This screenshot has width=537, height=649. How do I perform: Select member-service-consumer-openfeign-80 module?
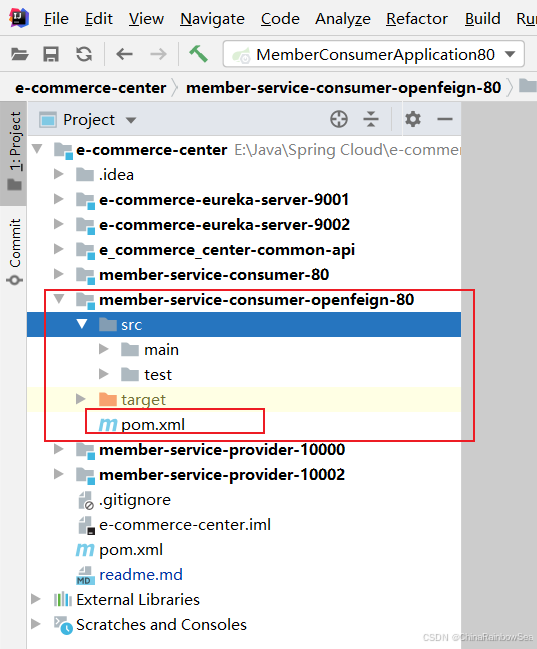[257, 300]
